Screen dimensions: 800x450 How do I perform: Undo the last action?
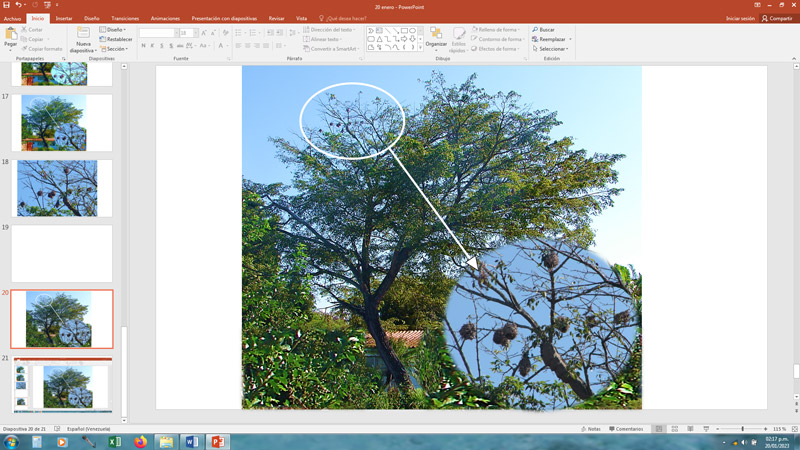pyautogui.click(x=18, y=5)
